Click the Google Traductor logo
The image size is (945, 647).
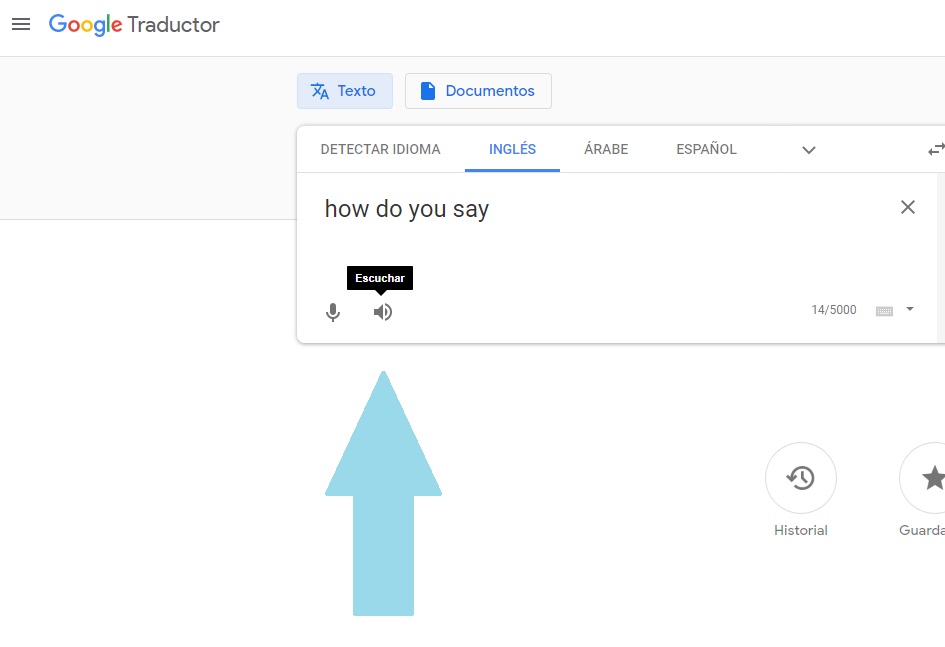click(134, 25)
